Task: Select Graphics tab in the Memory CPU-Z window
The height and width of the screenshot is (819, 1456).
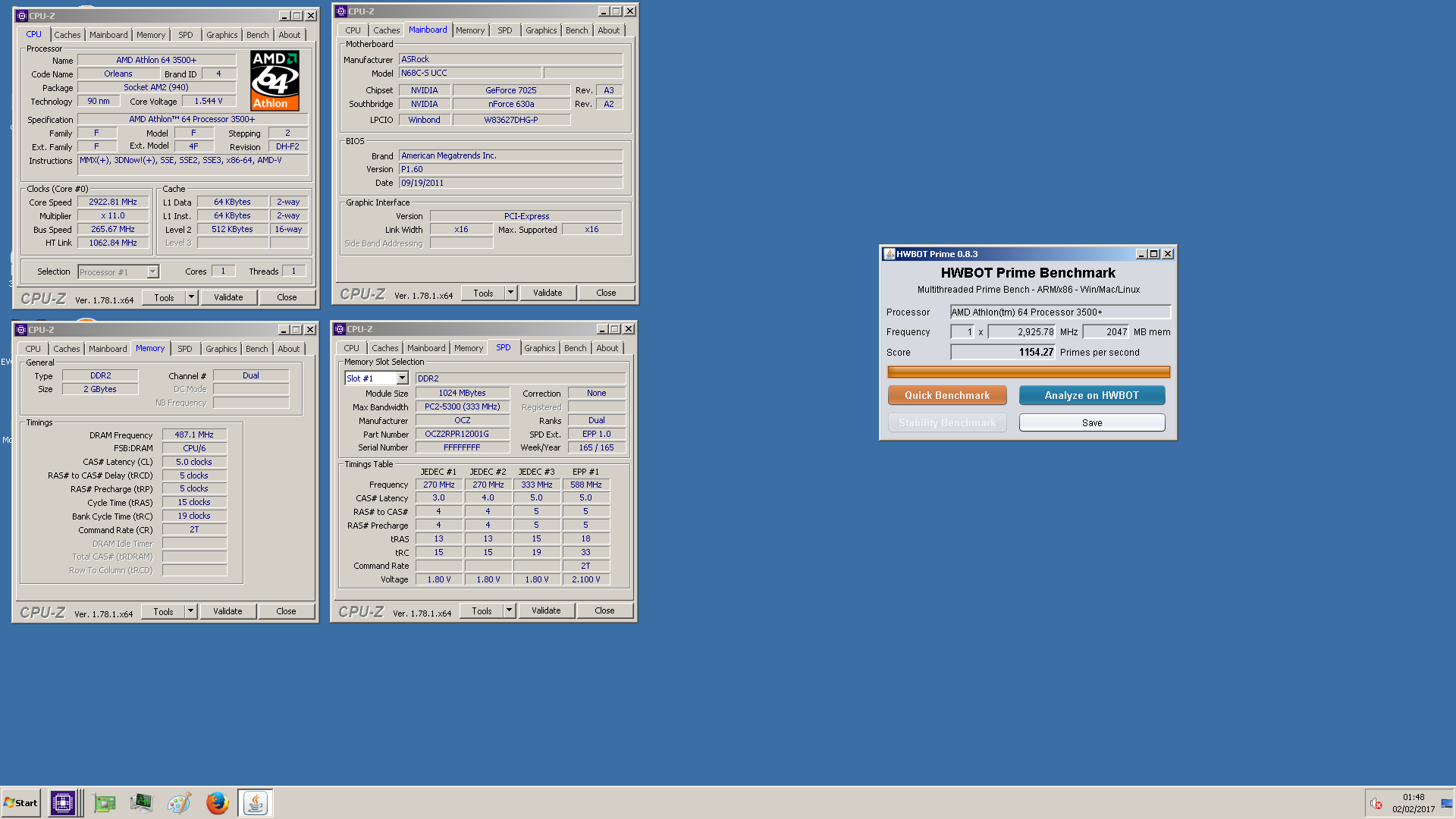Action: pyautogui.click(x=221, y=349)
